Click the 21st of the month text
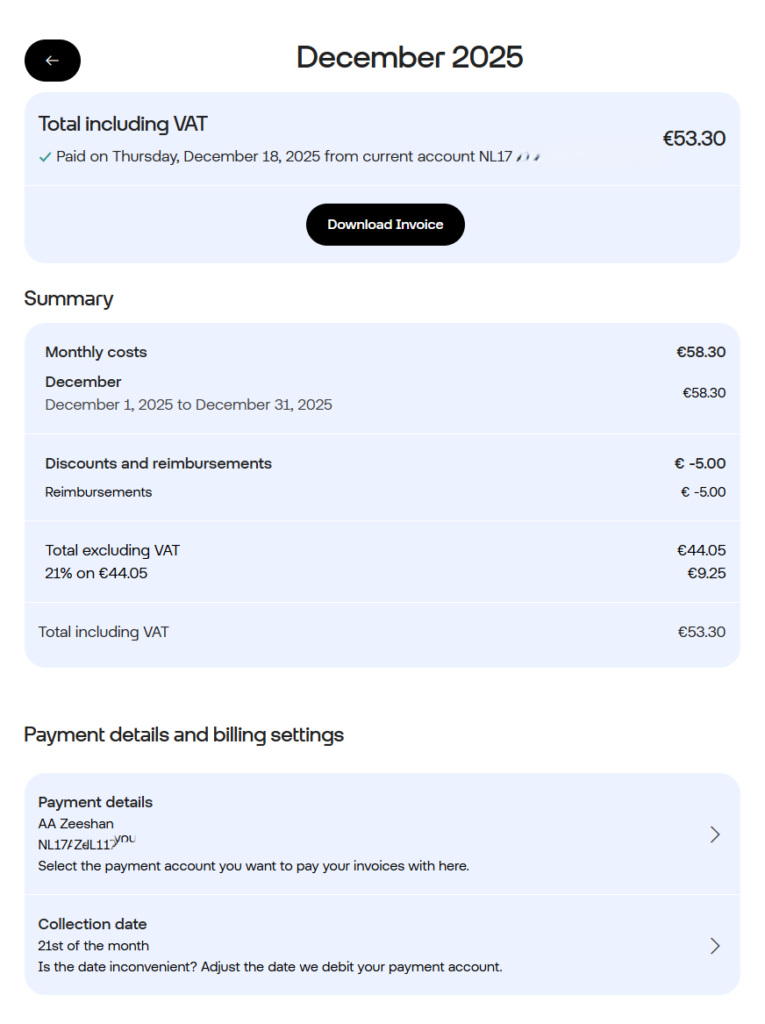Viewport: 765px width, 1024px height. tap(93, 946)
